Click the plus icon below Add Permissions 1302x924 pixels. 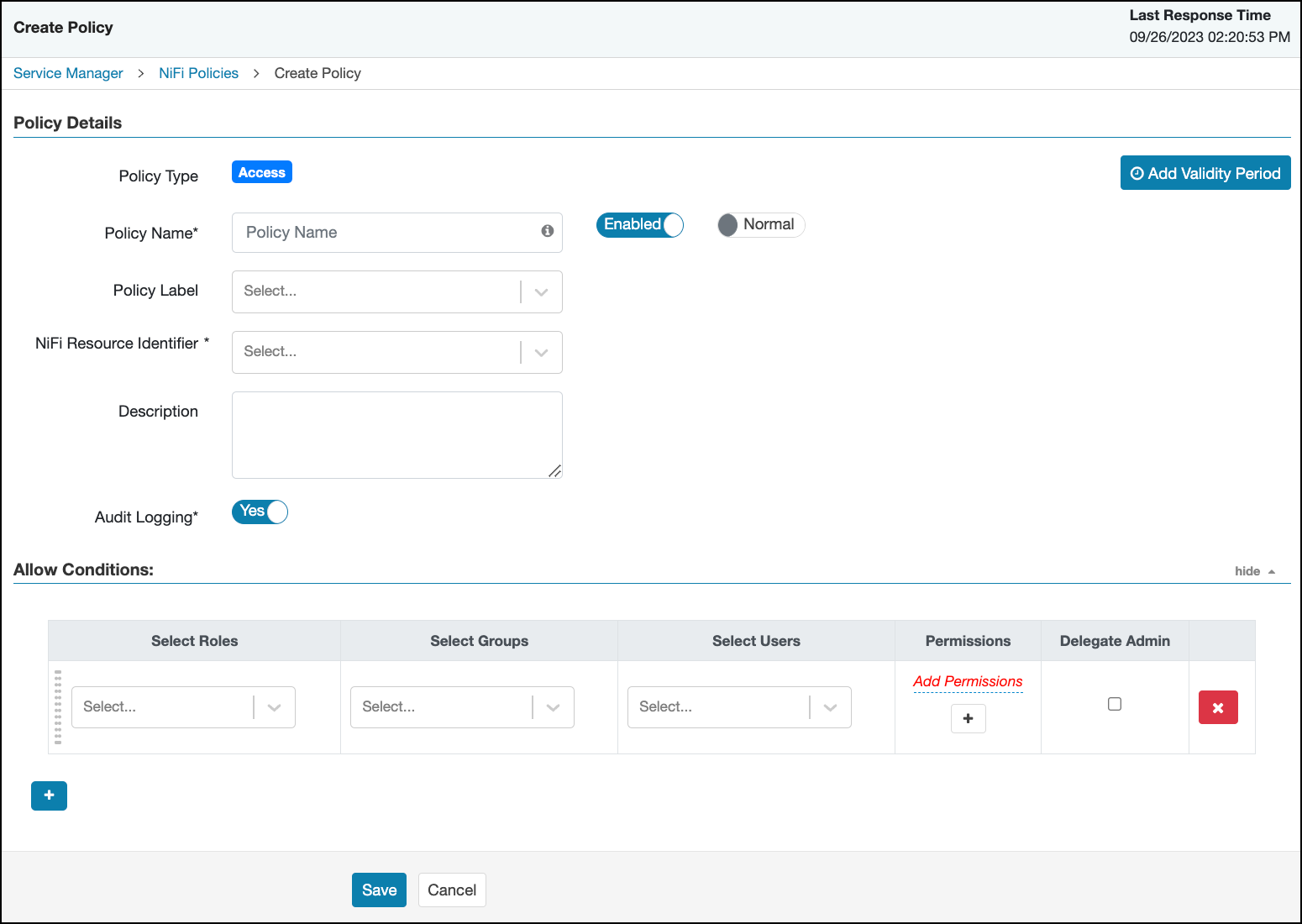point(968,718)
